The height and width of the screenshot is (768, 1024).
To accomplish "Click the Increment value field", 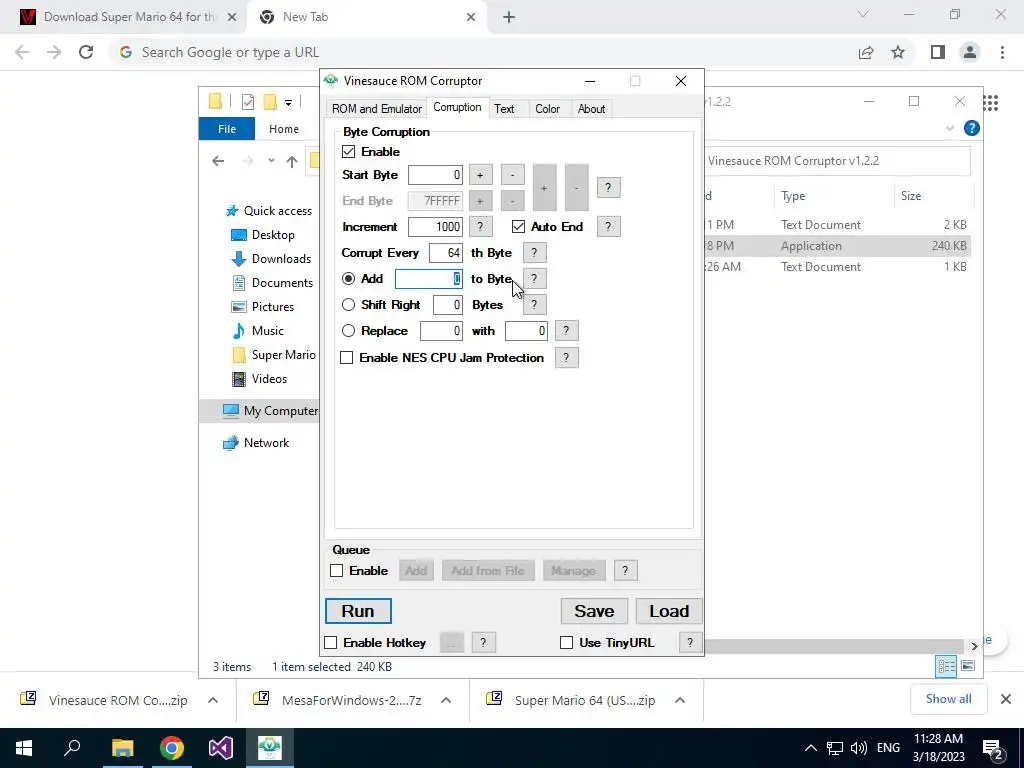I will pyautogui.click(x=436, y=227).
